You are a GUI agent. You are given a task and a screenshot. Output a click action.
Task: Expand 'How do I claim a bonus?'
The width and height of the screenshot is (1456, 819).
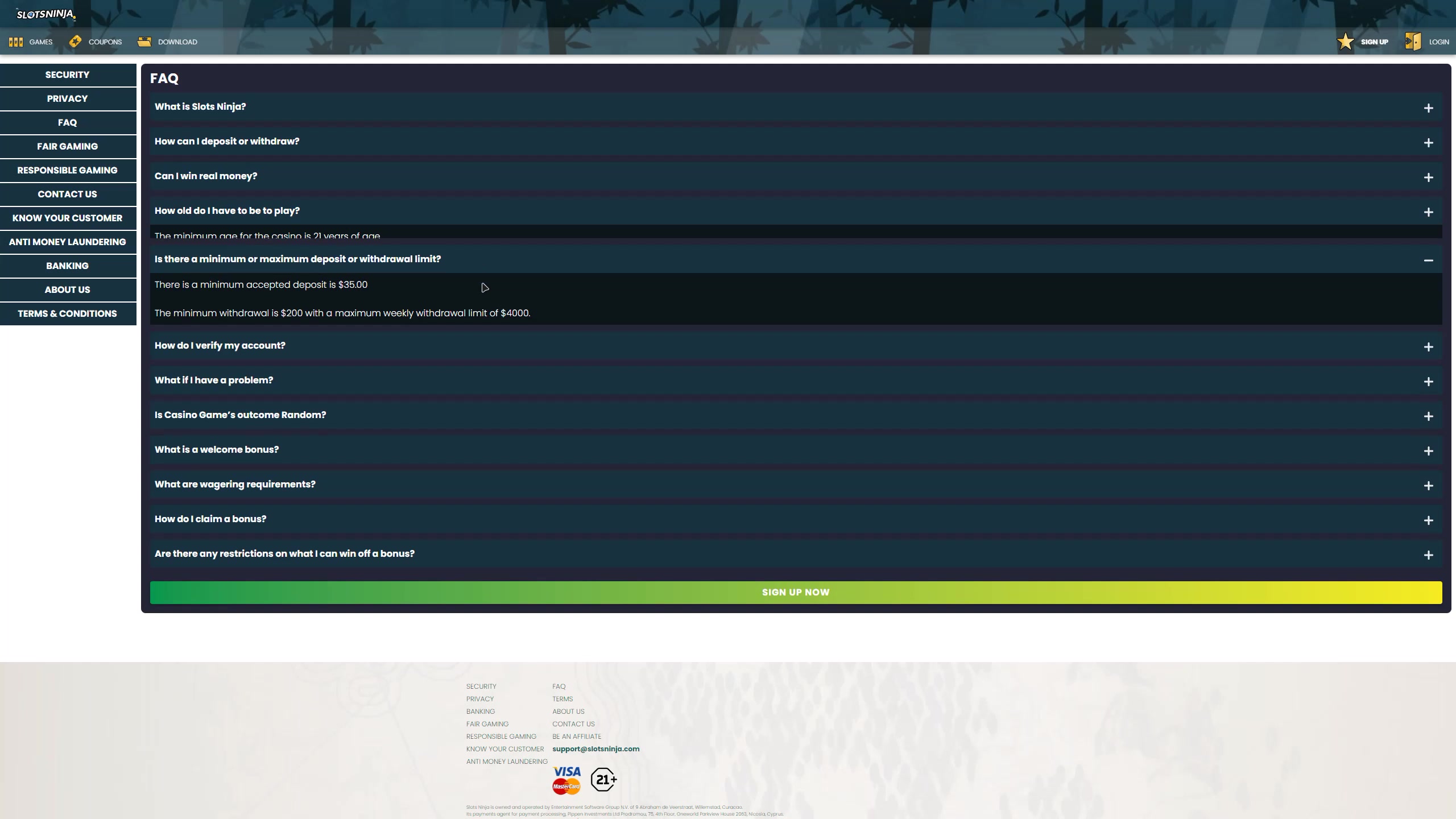tap(1428, 520)
